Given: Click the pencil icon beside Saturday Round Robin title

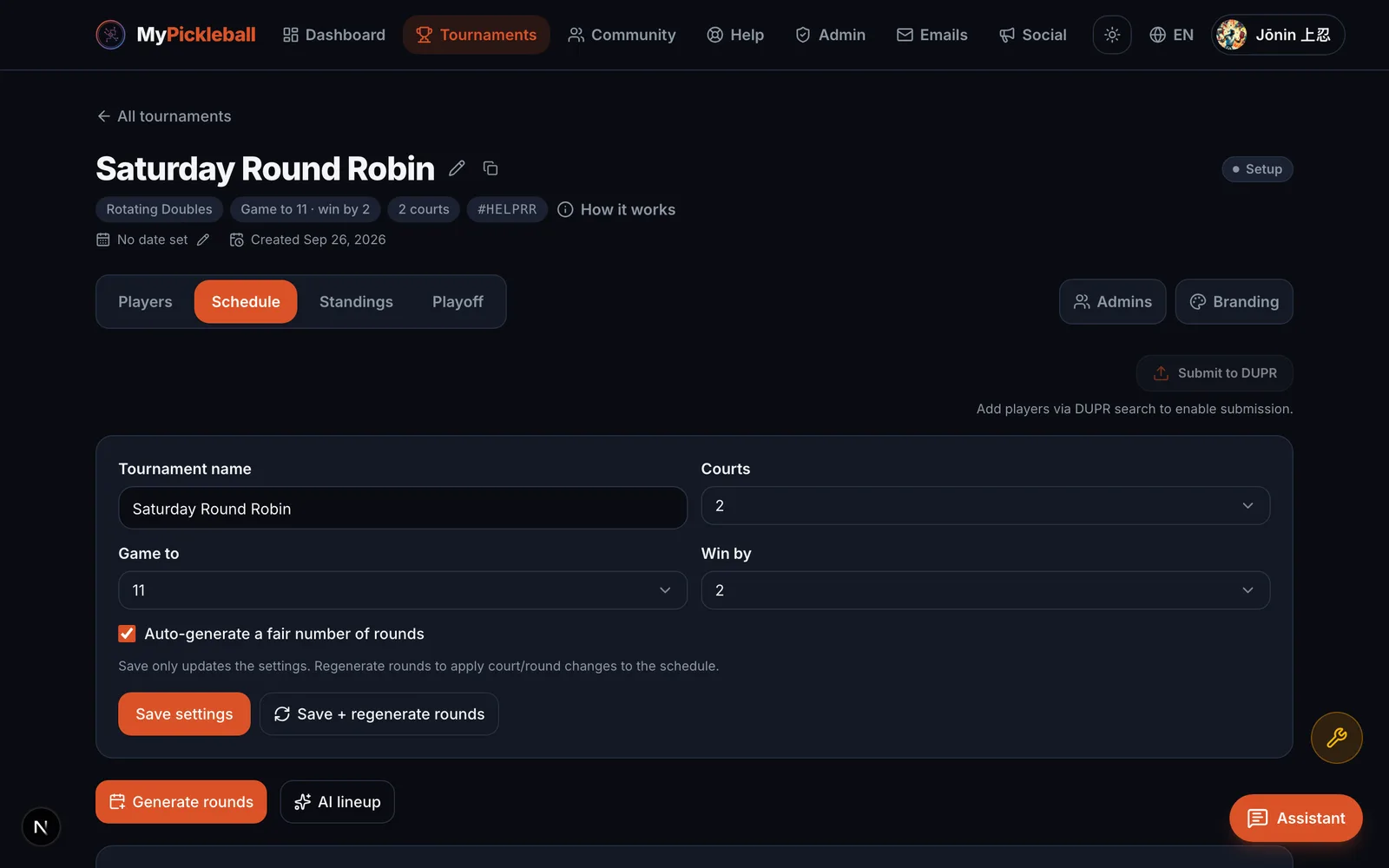Looking at the screenshot, I should pyautogui.click(x=457, y=168).
